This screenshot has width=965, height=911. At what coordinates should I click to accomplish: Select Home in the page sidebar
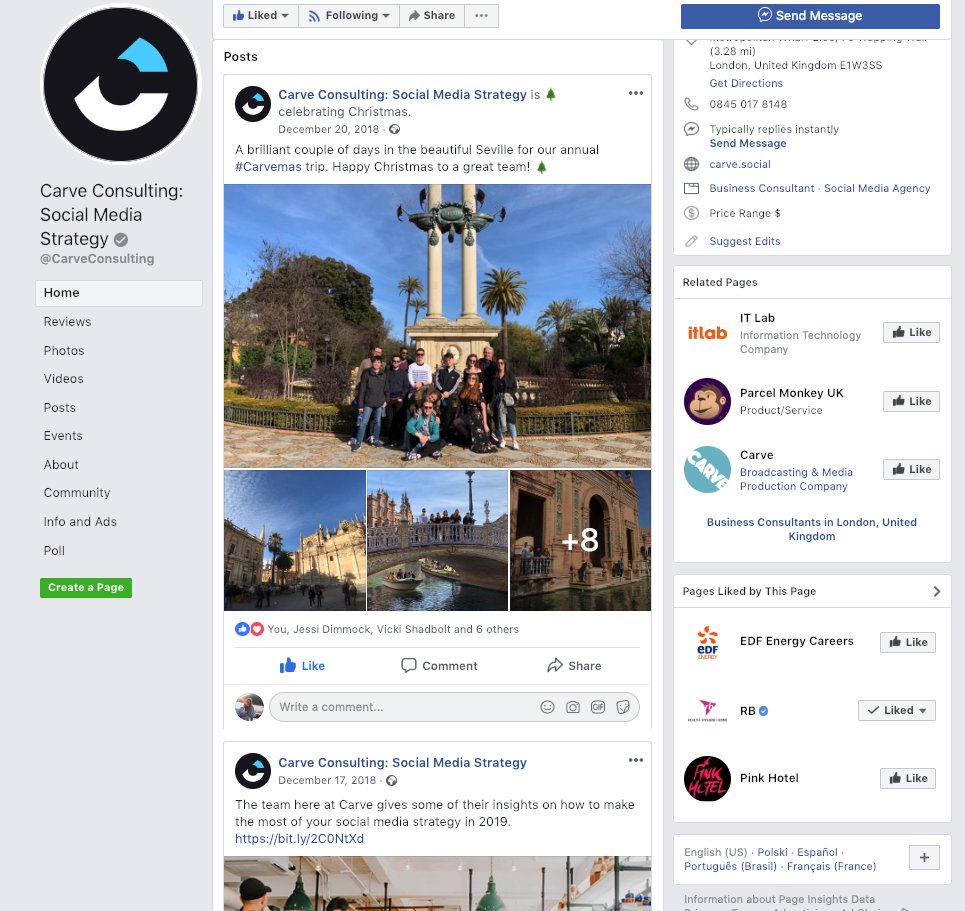[119, 293]
